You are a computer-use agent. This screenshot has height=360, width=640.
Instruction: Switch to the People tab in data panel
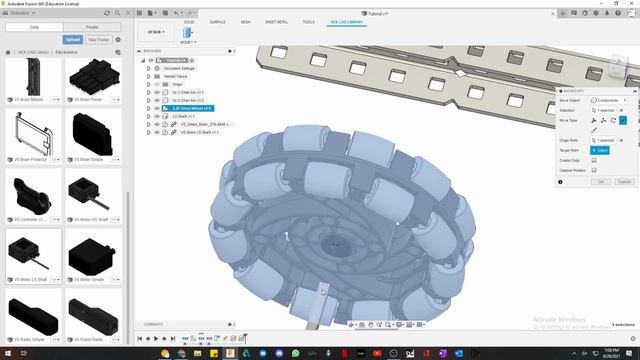pyautogui.click(x=92, y=27)
